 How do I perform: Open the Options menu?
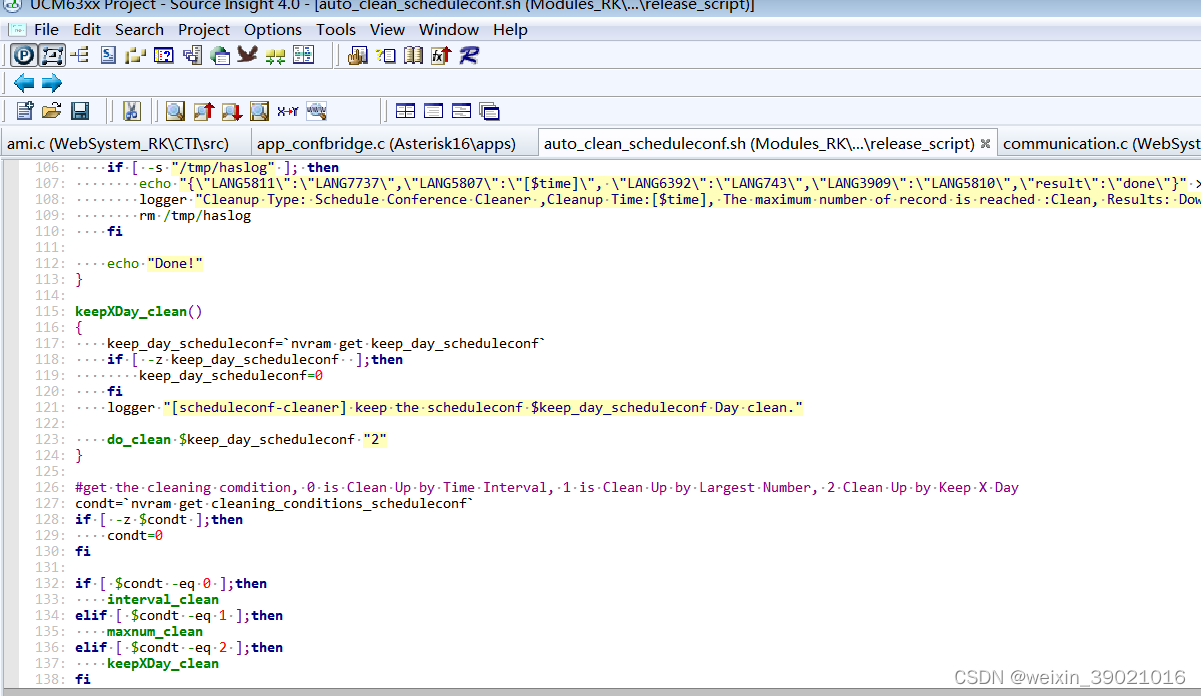pos(272,29)
